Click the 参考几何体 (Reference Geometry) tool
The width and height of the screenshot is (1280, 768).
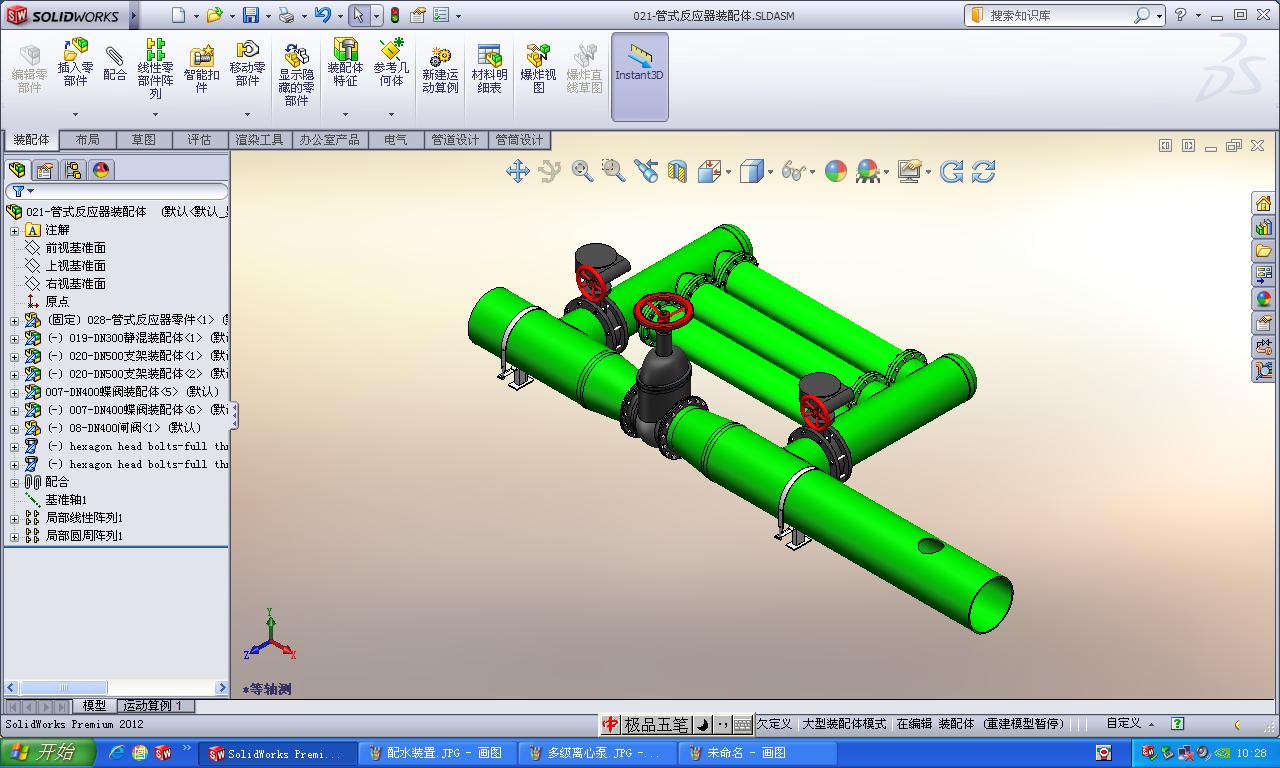[391, 63]
